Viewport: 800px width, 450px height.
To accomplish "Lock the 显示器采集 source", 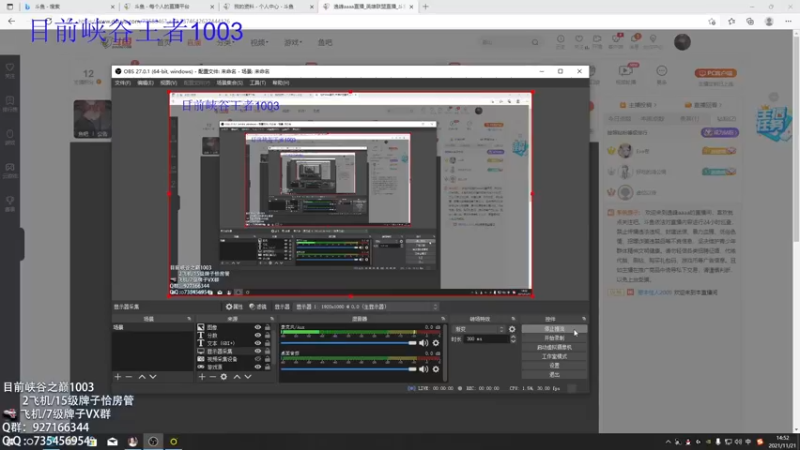I will coord(267,351).
